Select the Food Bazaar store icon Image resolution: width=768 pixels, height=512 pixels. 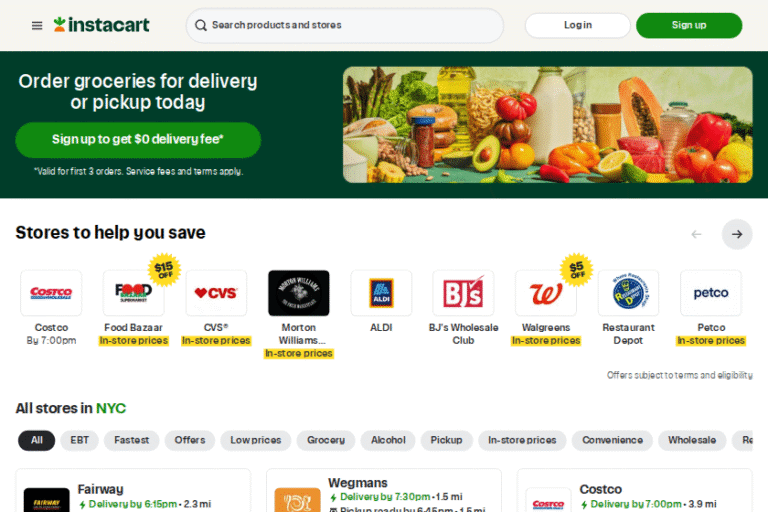click(133, 293)
